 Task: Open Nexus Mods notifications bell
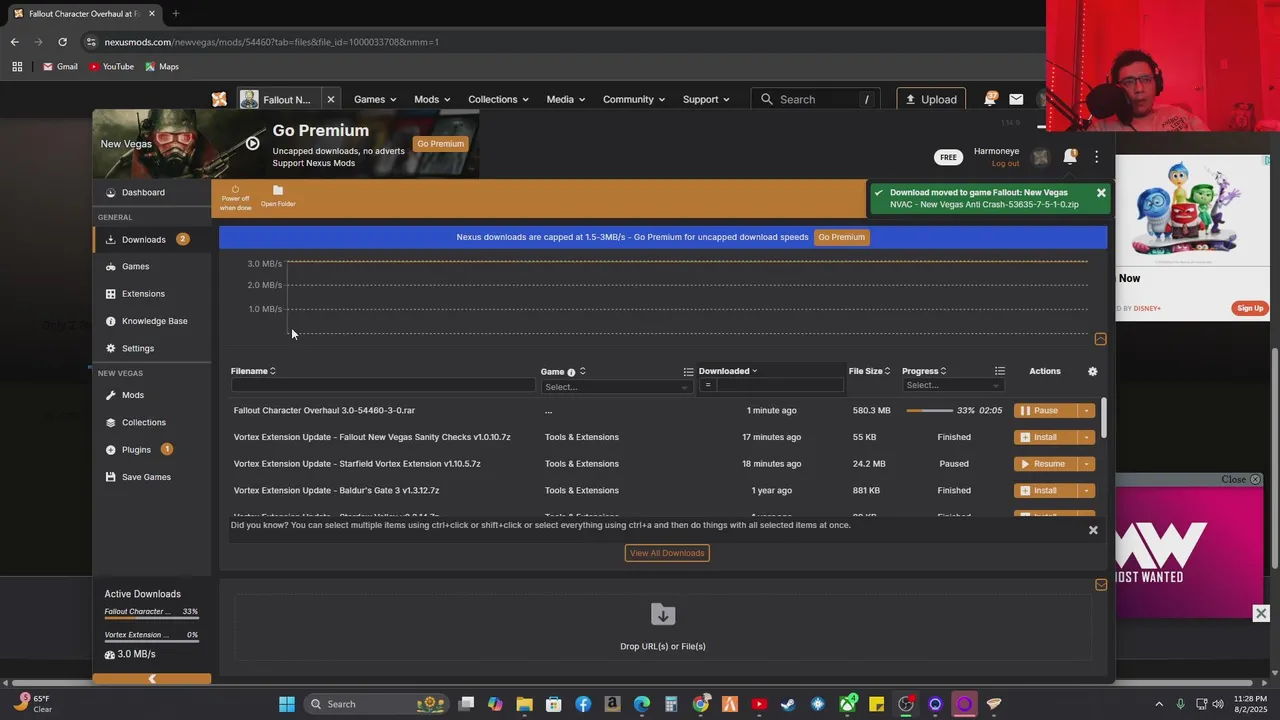[990, 99]
